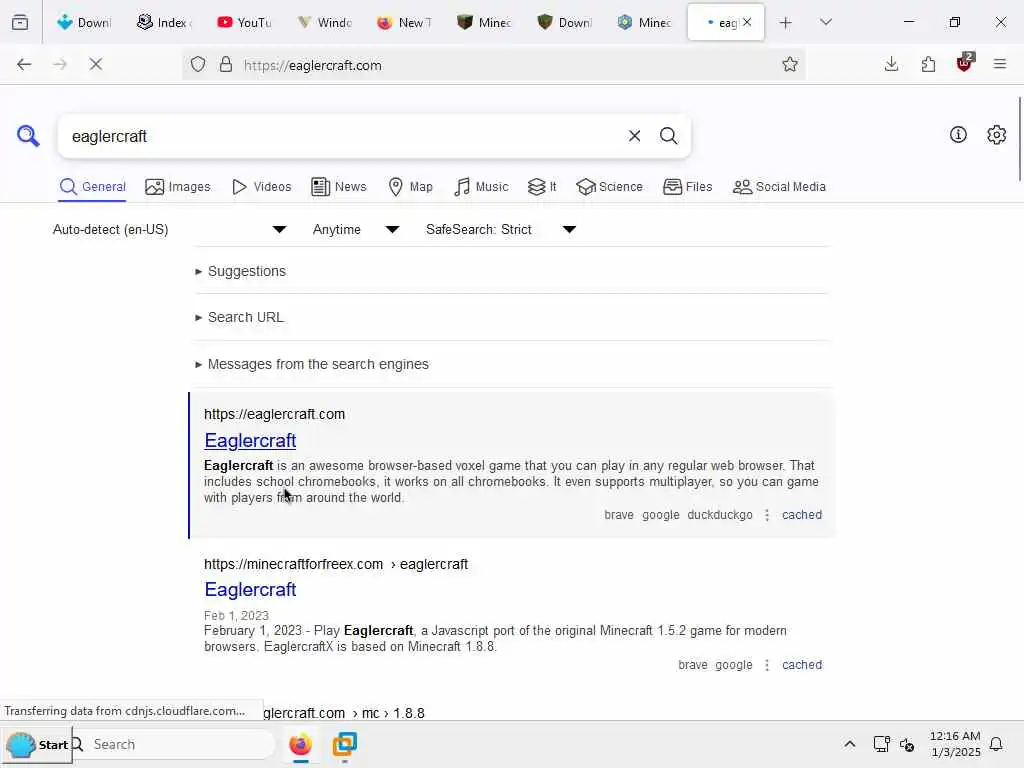Screen dimensions: 1024x768
Task: Open VirtualBox taskbar icon
Action: 344,744
